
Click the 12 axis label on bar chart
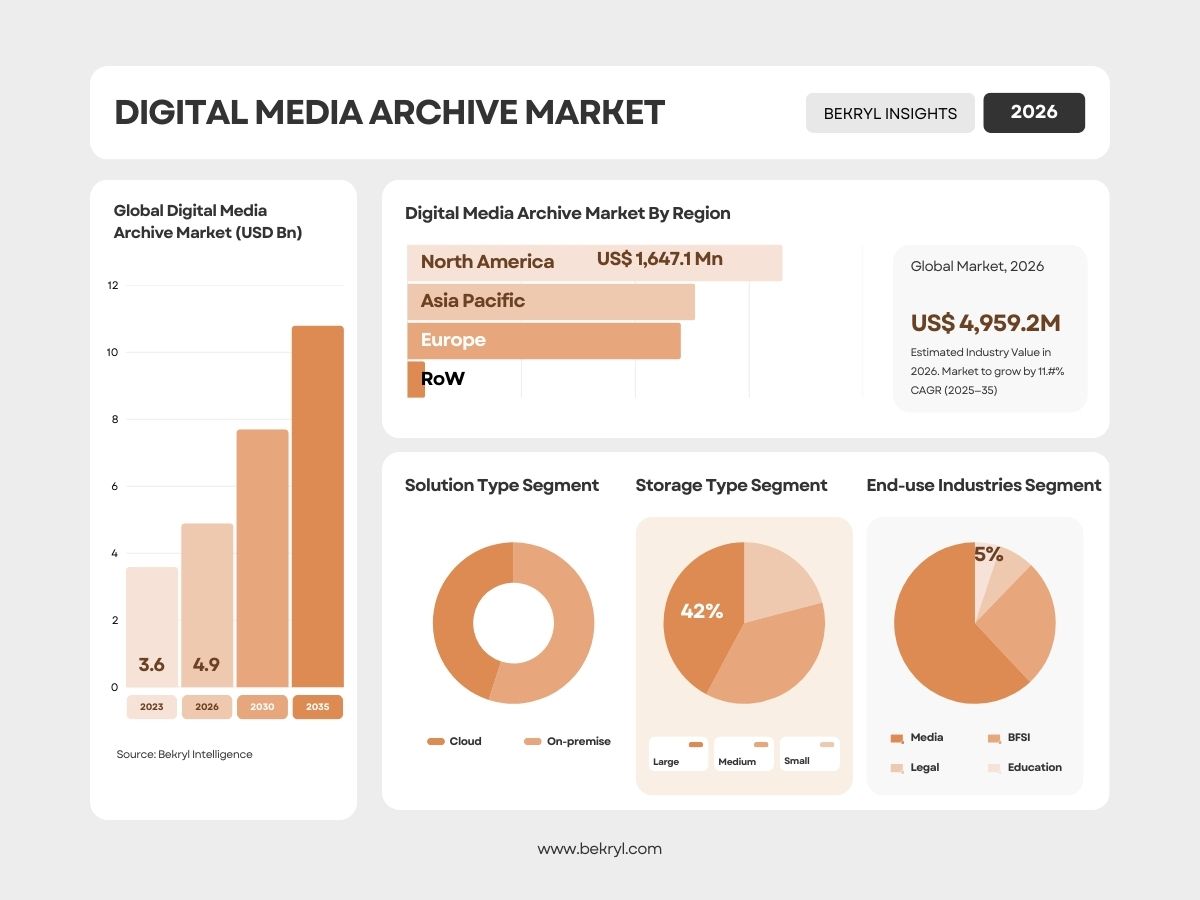point(113,285)
